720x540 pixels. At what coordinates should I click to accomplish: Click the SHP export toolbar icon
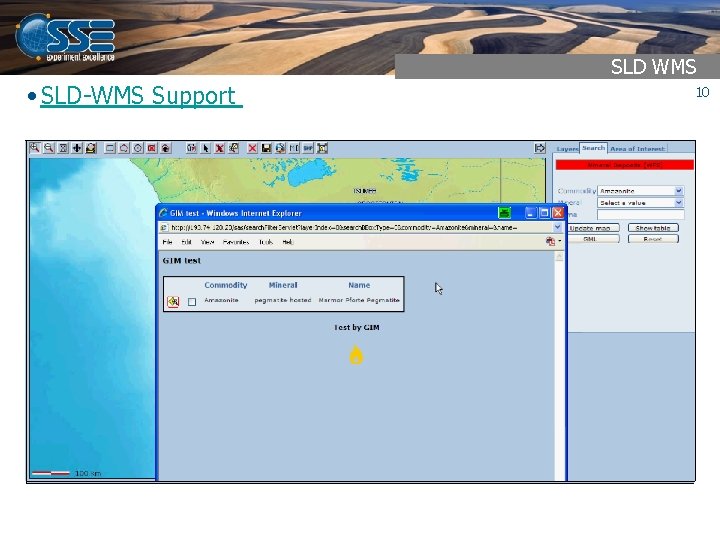(x=308, y=148)
